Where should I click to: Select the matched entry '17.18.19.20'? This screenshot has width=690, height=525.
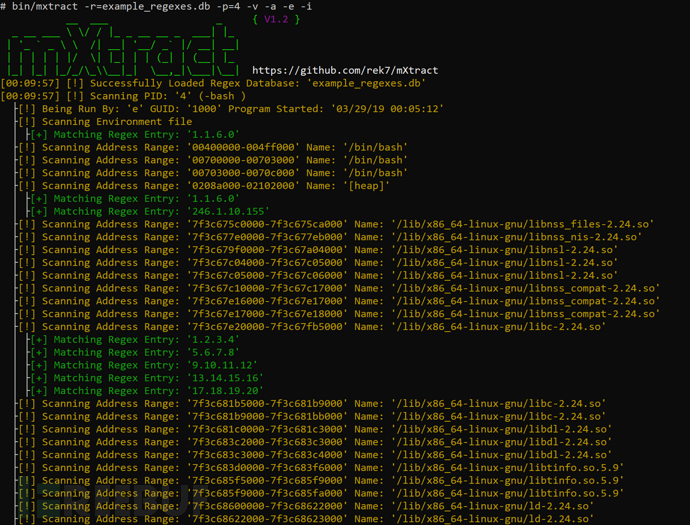point(225,390)
